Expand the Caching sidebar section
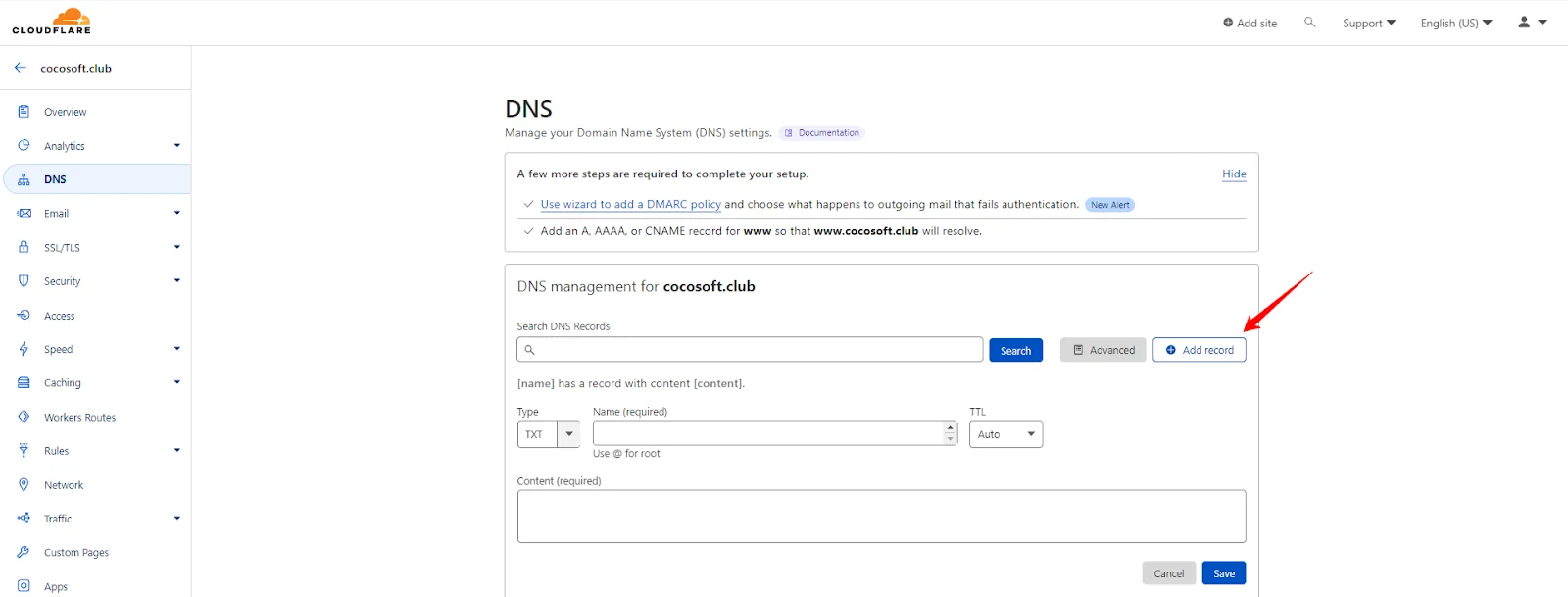The width and height of the screenshot is (1568, 597). coord(177,382)
